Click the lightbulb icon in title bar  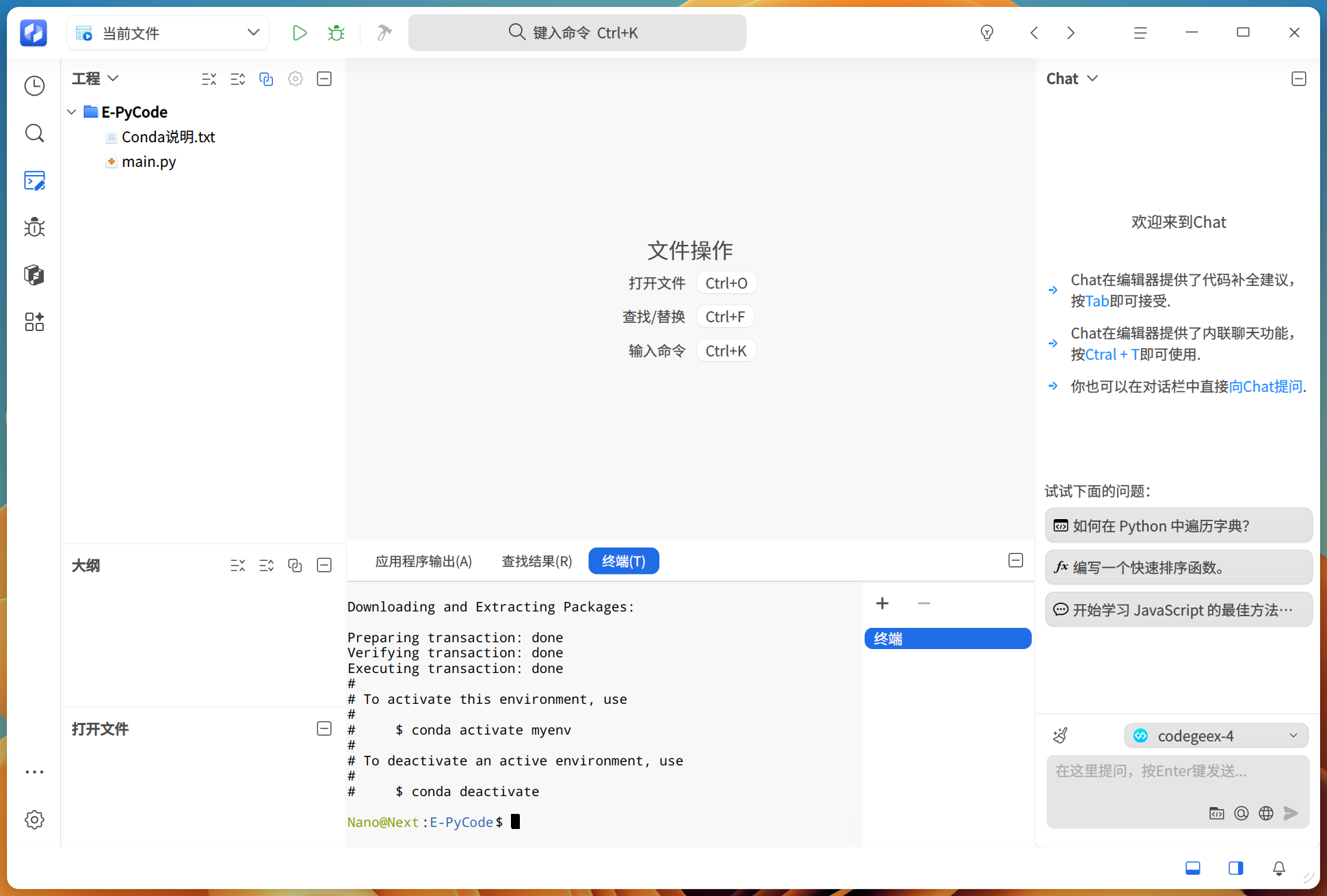click(986, 33)
